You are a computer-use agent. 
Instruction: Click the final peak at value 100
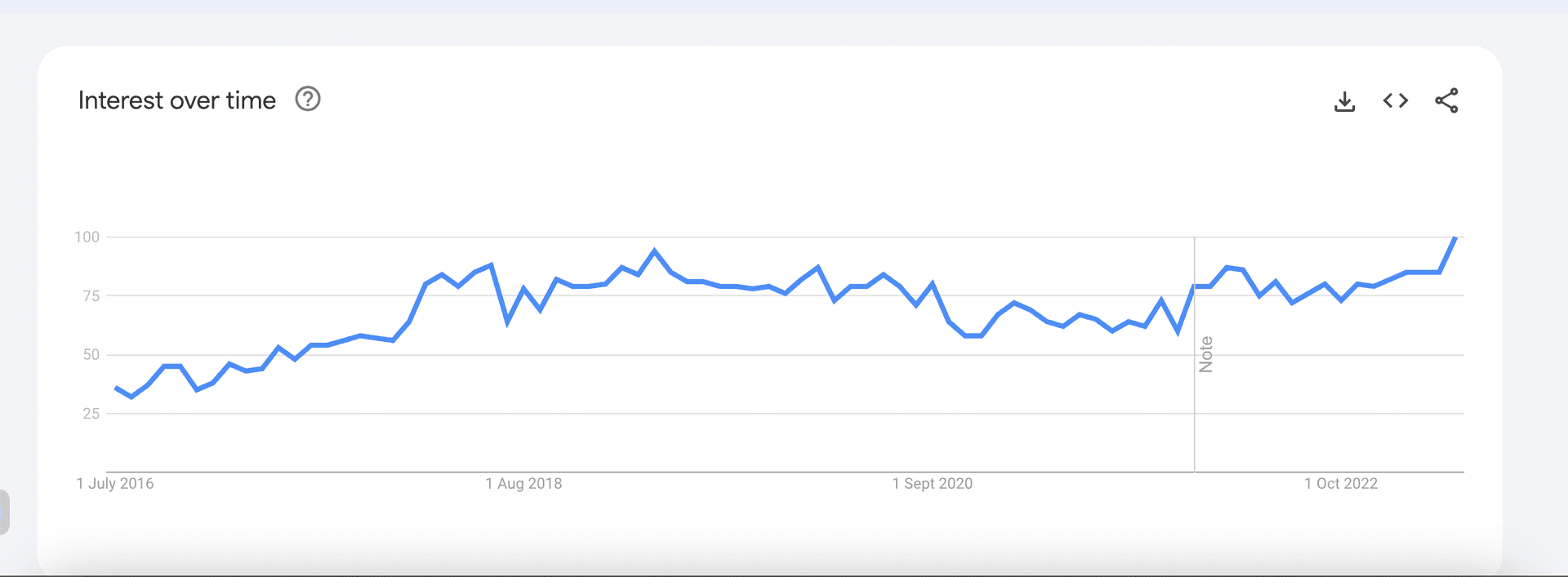tap(1455, 237)
